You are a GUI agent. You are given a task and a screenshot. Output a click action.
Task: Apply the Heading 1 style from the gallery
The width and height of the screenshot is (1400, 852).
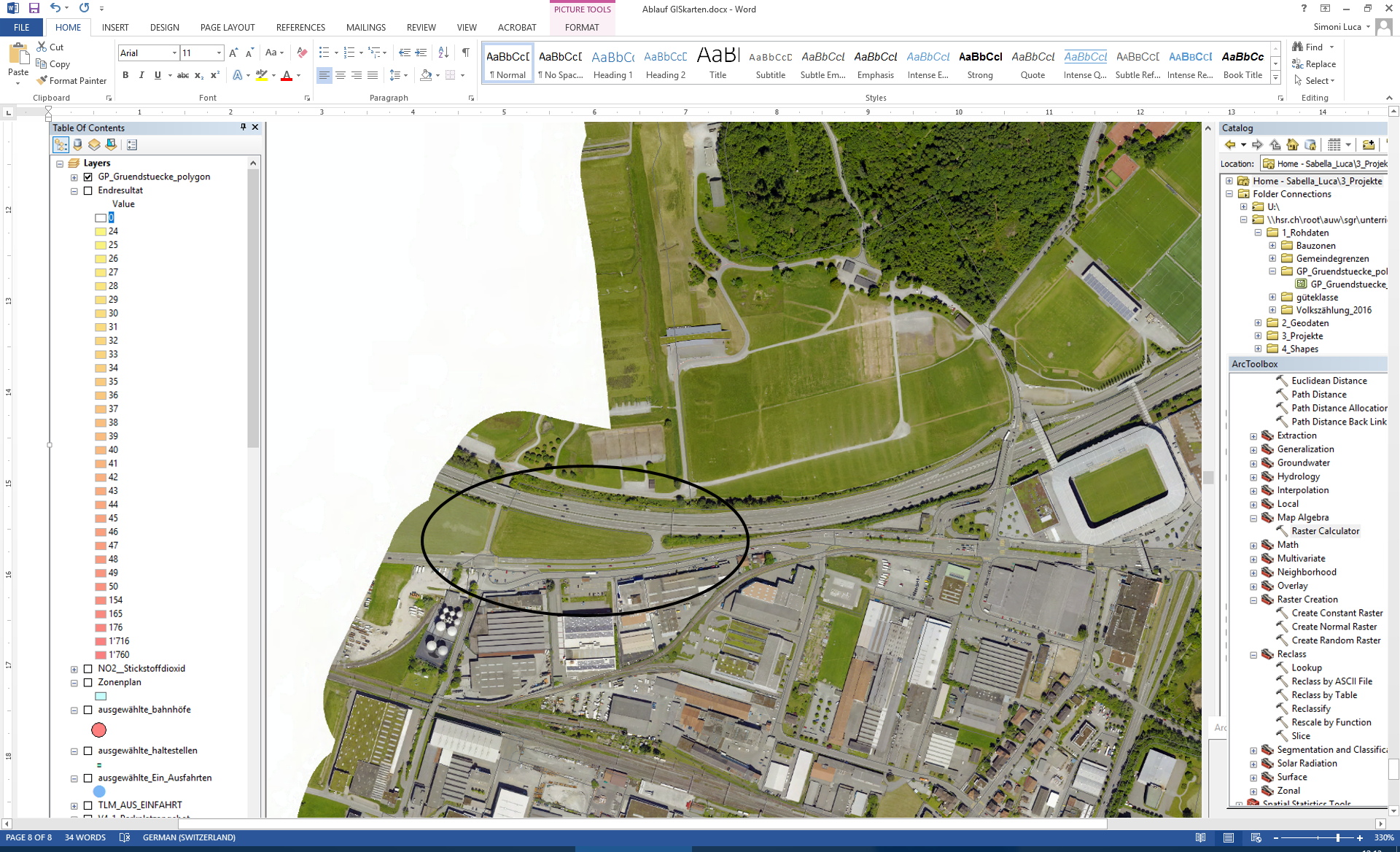point(612,63)
